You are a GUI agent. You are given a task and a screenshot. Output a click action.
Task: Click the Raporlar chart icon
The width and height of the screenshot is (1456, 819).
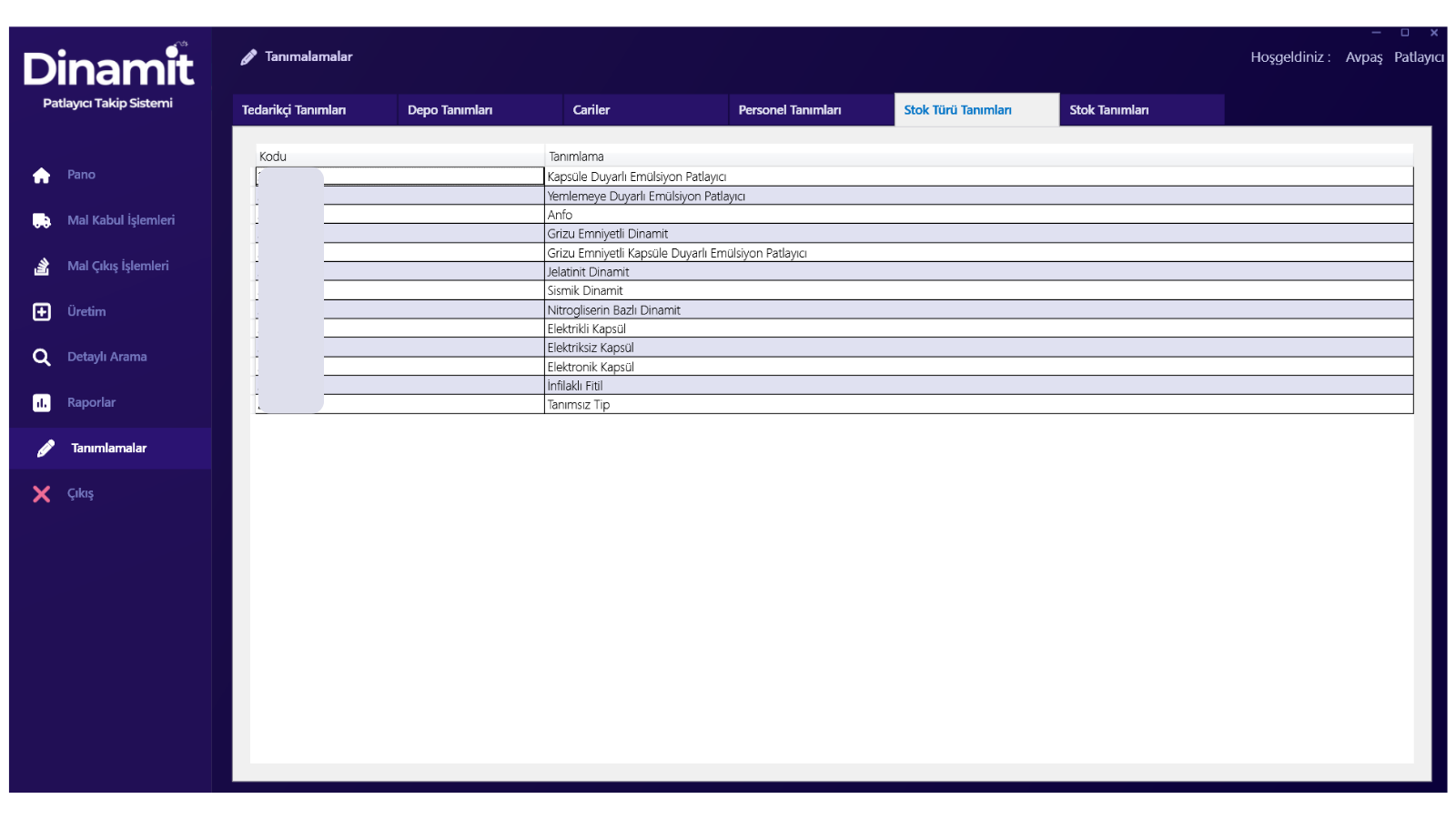click(x=42, y=403)
